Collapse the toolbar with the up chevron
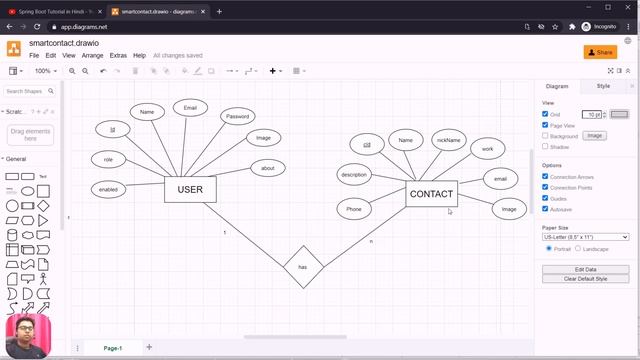640x360 pixels. pyautogui.click(x=628, y=71)
